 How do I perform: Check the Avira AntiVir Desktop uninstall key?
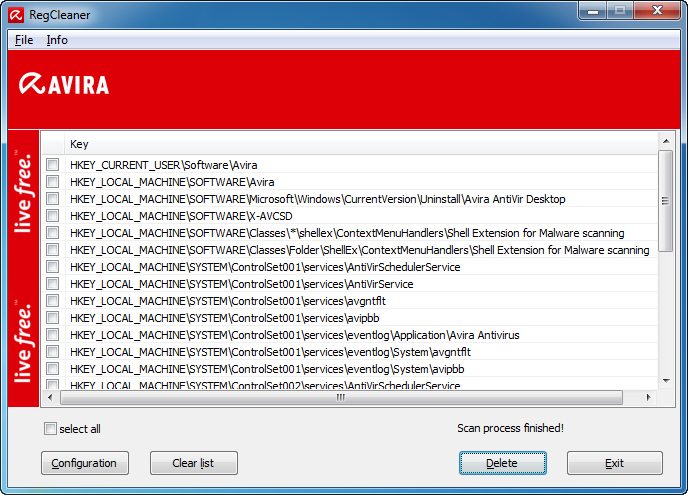point(52,199)
